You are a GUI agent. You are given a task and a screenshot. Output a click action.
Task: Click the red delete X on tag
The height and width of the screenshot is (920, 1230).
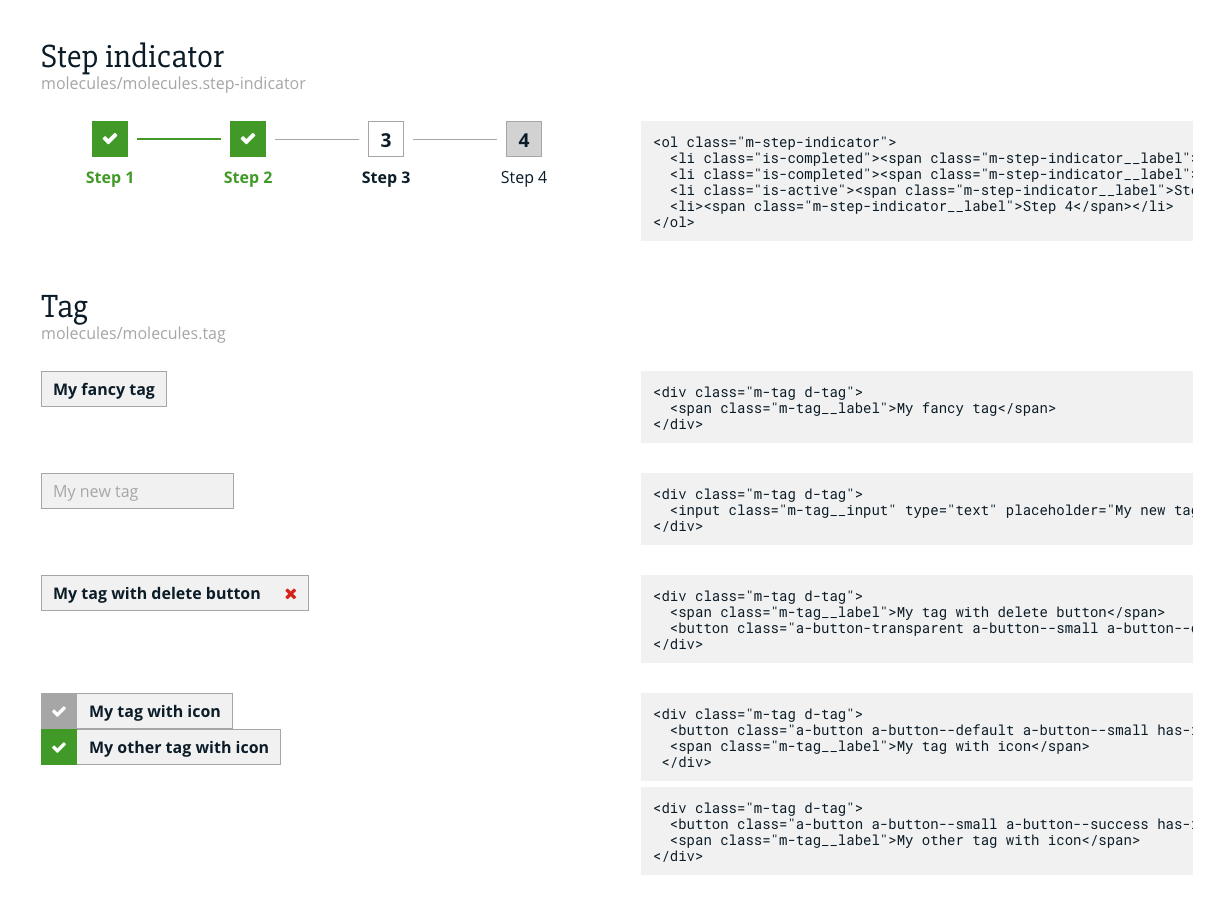pyautogui.click(x=291, y=593)
